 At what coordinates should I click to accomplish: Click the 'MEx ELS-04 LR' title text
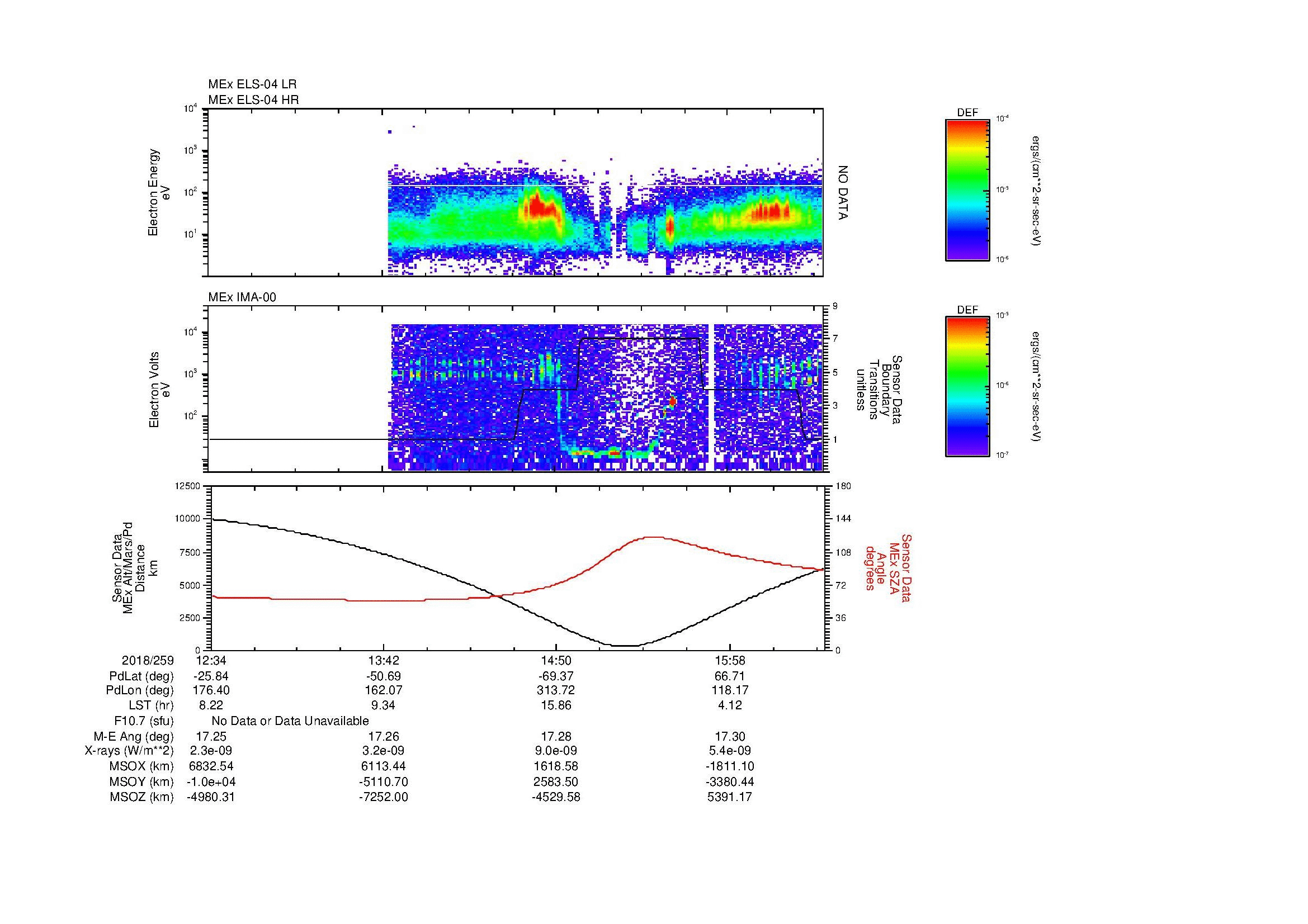pyautogui.click(x=252, y=84)
